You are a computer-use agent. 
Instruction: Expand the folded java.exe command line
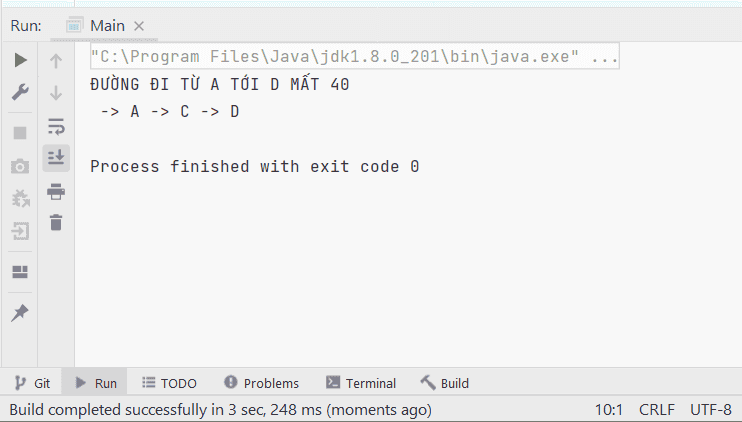pos(605,57)
